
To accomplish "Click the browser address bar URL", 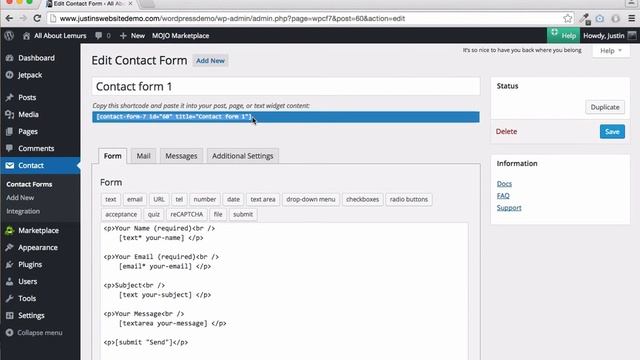I will click(x=232, y=18).
